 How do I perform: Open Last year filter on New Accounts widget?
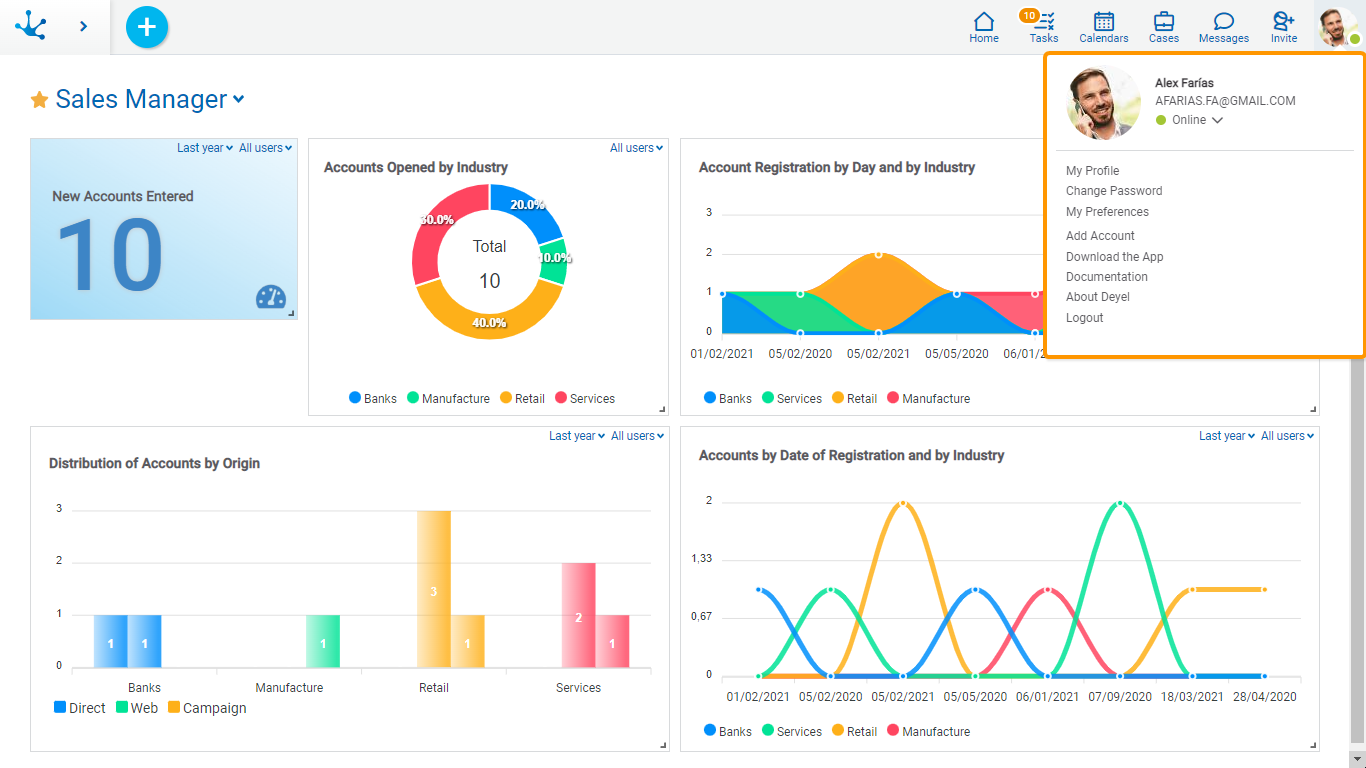click(x=204, y=148)
